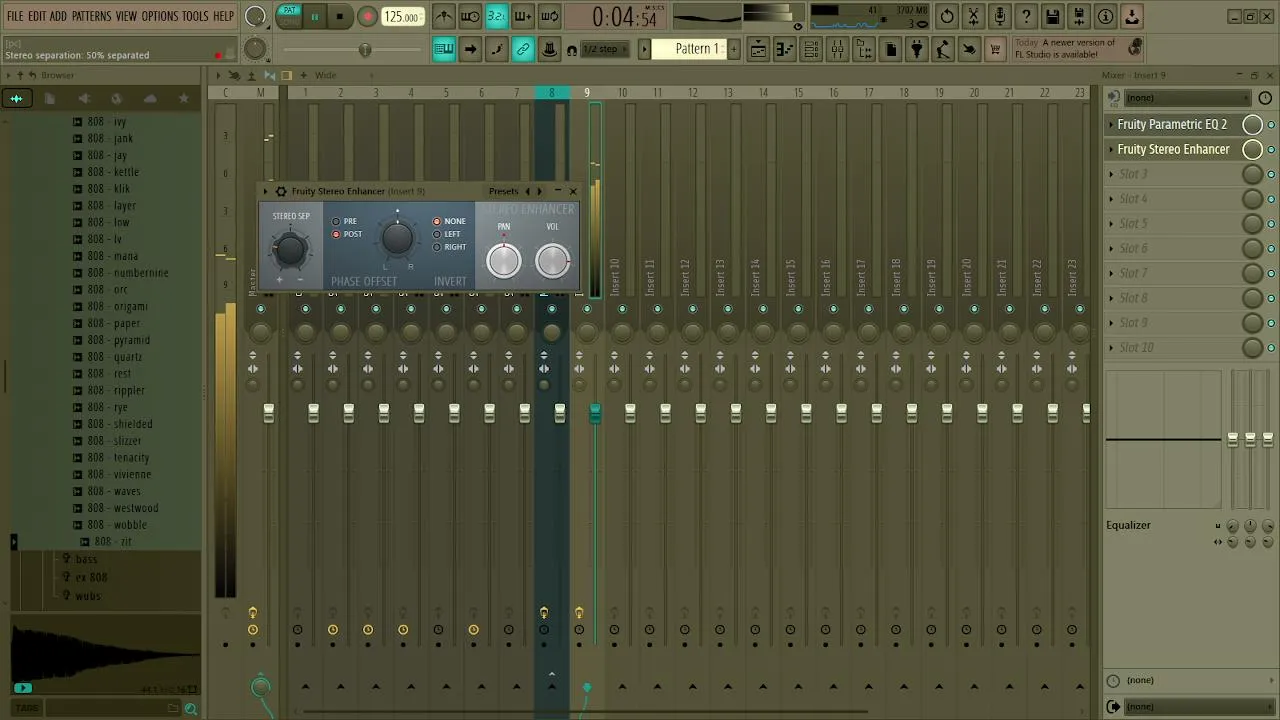The image size is (1280, 720).
Task: Click the undo history icon
Action: click(947, 16)
